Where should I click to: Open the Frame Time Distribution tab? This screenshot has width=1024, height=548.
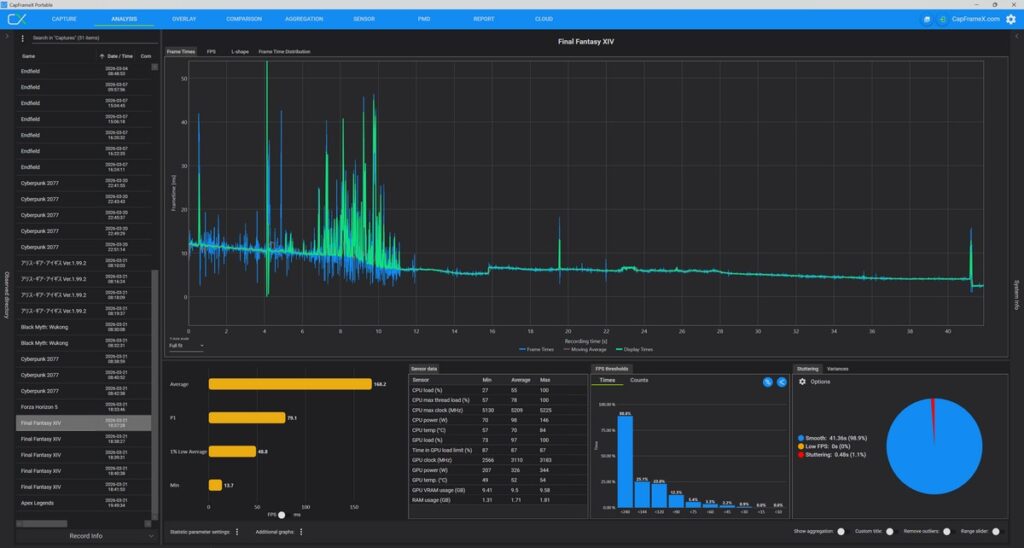pyautogui.click(x=284, y=51)
